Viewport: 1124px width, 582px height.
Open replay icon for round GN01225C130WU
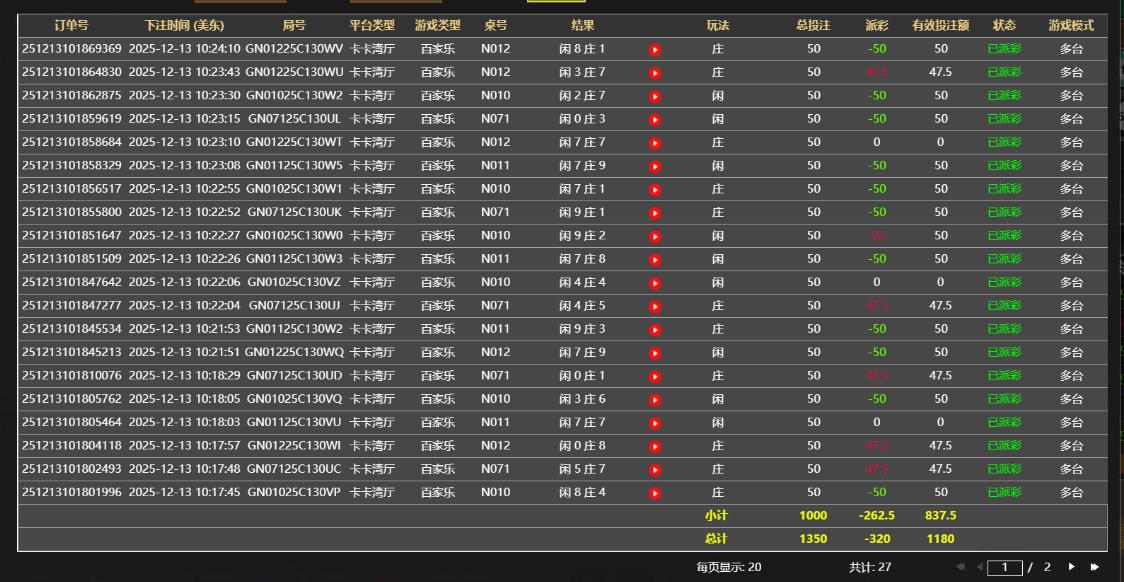click(x=655, y=73)
